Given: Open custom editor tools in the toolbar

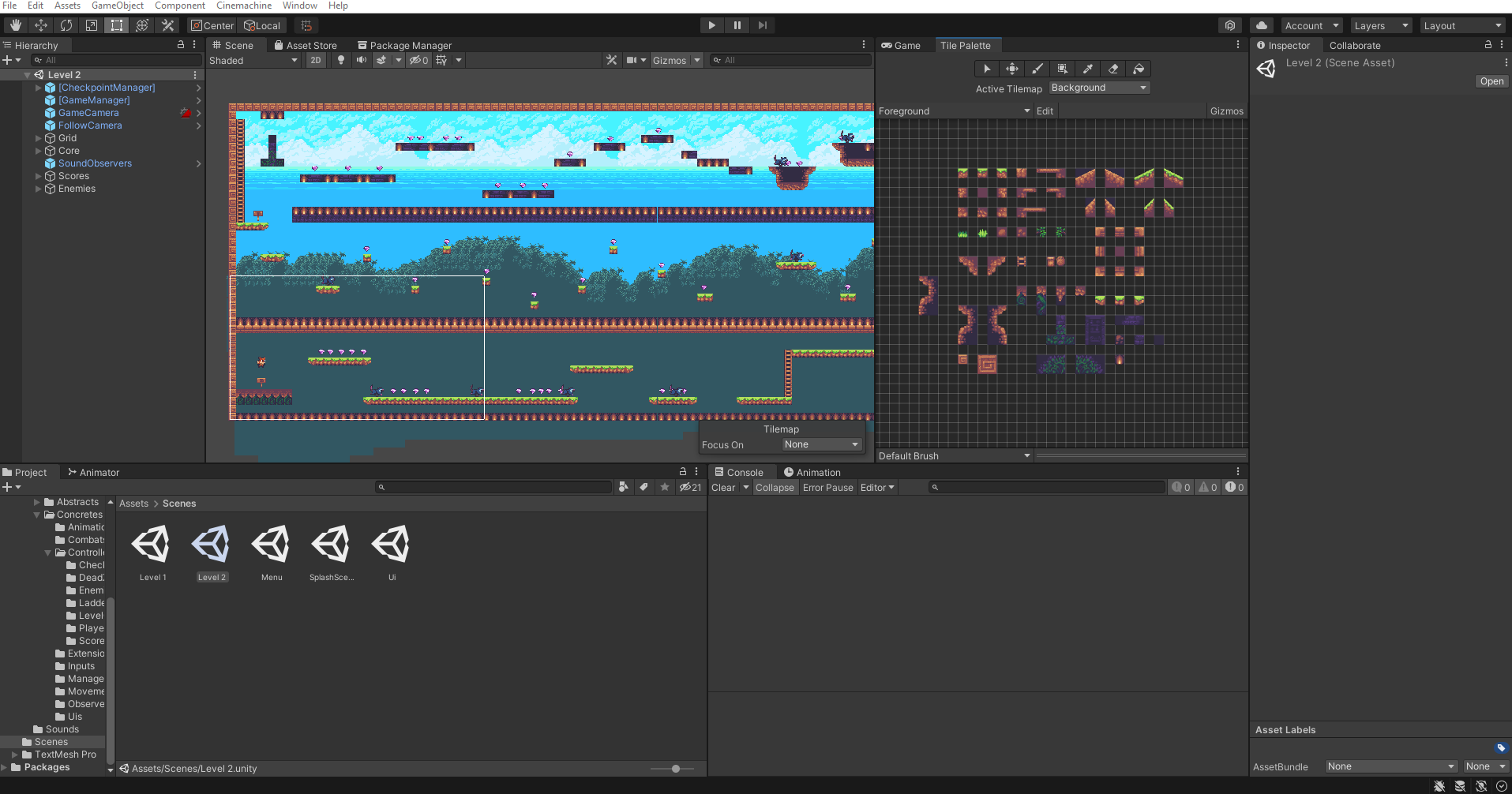Looking at the screenshot, I should (167, 25).
